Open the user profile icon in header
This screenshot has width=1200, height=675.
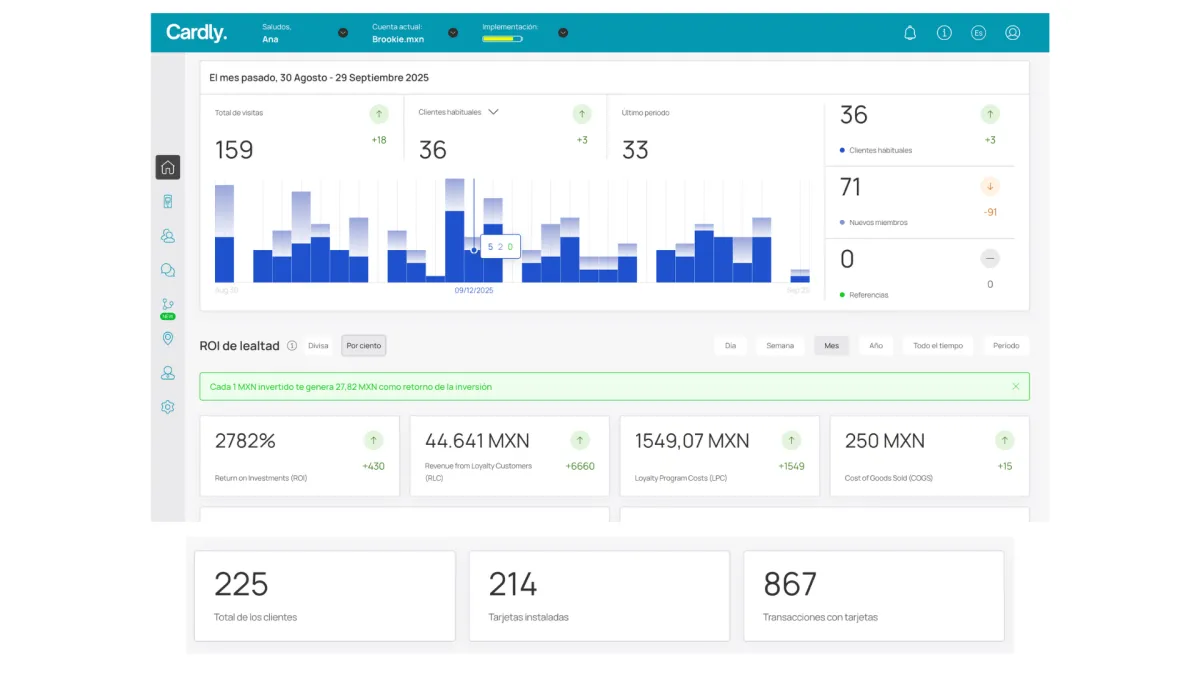(x=1012, y=33)
